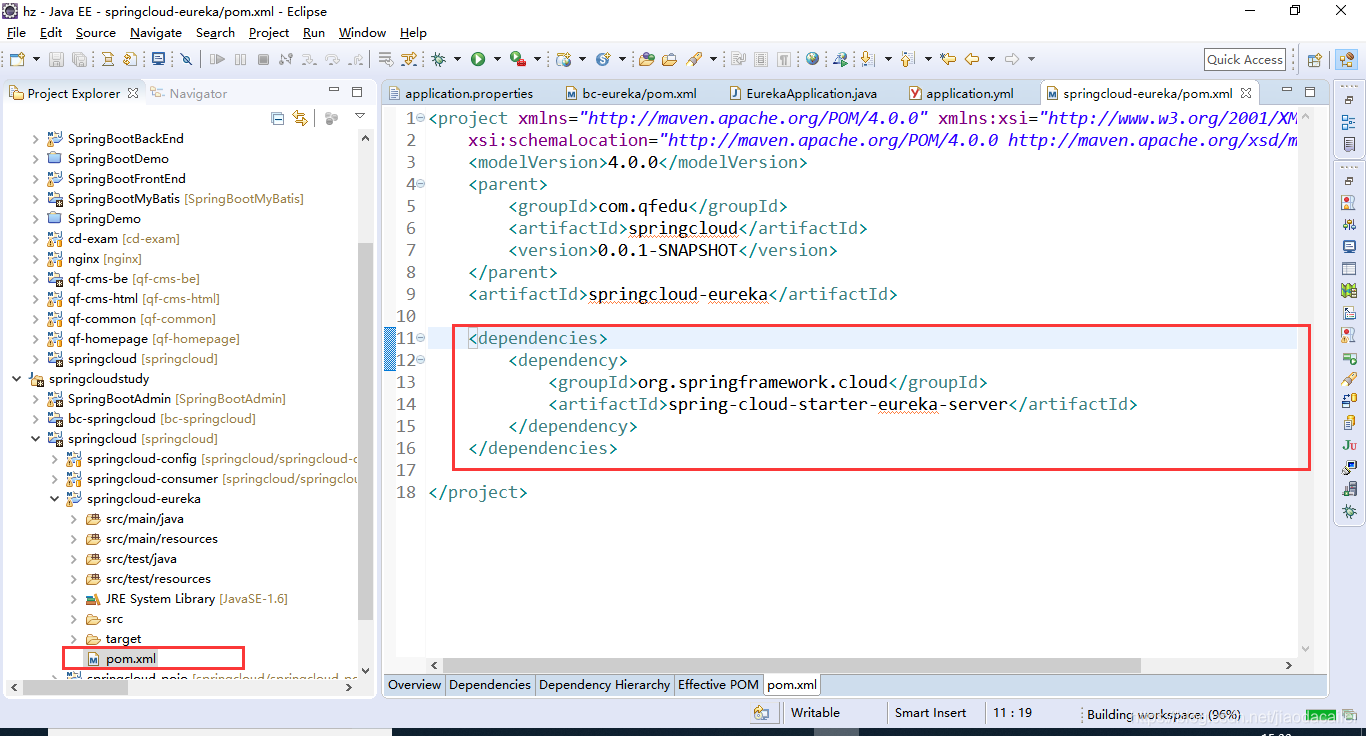The height and width of the screenshot is (736, 1366).
Task: Expand the springcloud-config tree node
Action: tap(55, 459)
